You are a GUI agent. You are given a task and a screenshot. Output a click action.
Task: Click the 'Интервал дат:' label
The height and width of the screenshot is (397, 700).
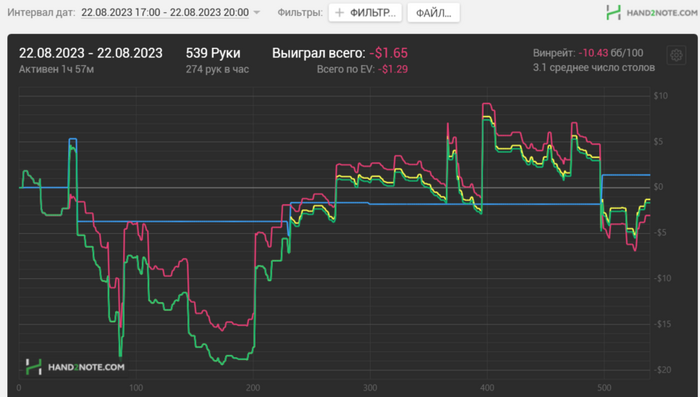pos(41,13)
